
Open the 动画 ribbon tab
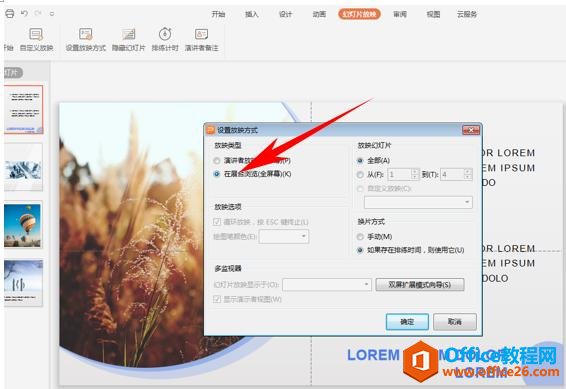[x=319, y=14]
